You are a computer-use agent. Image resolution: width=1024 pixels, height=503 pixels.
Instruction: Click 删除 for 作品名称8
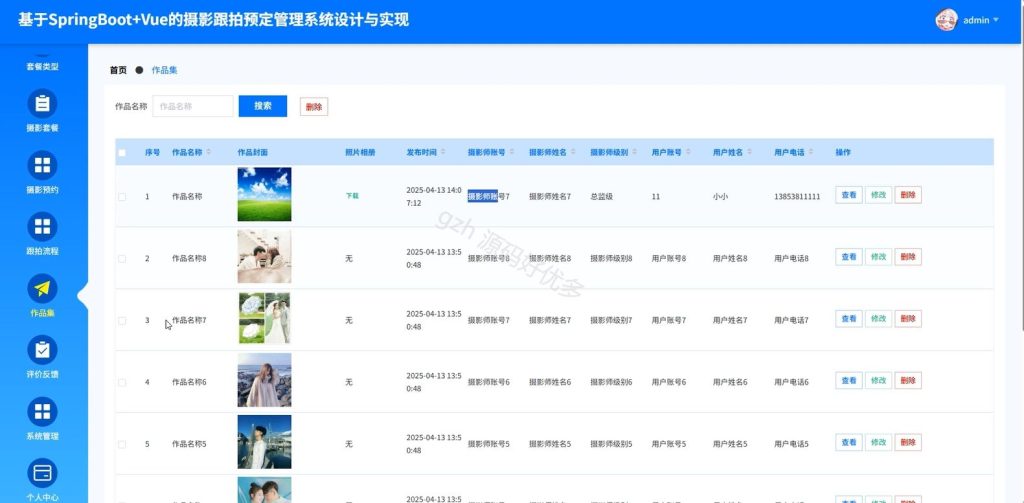pos(908,257)
